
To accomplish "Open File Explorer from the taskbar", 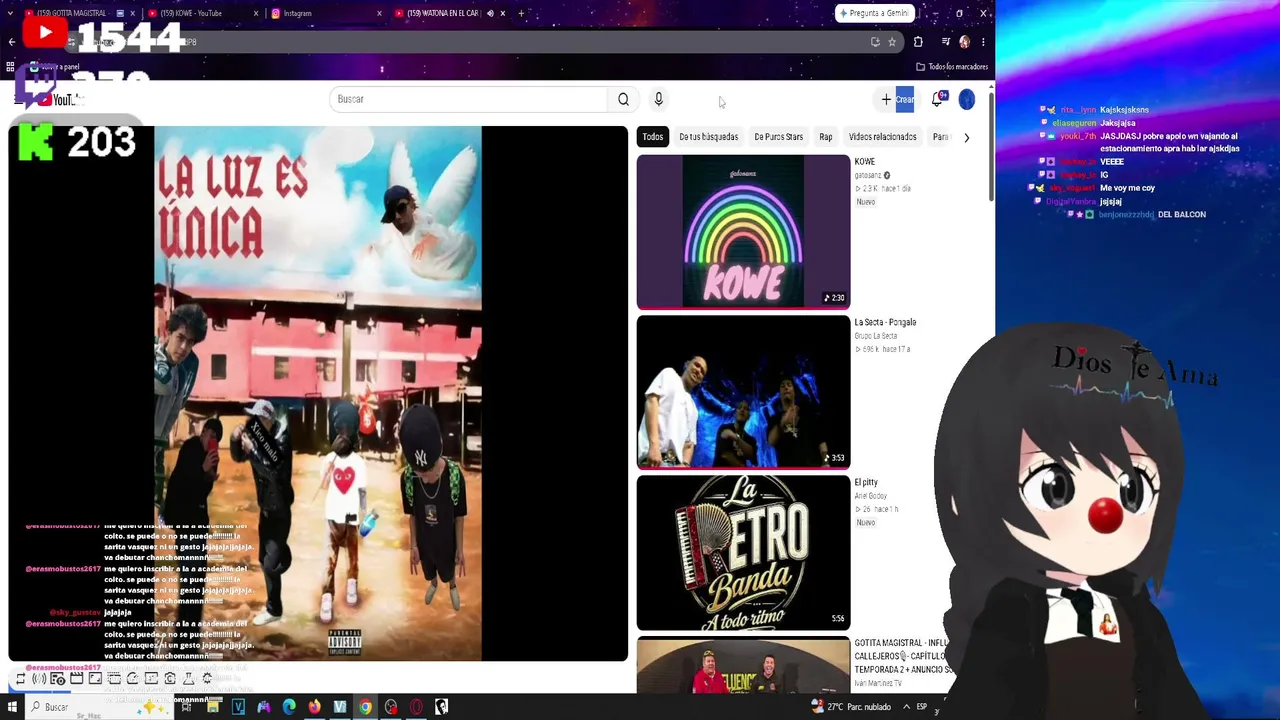I will coord(213,707).
